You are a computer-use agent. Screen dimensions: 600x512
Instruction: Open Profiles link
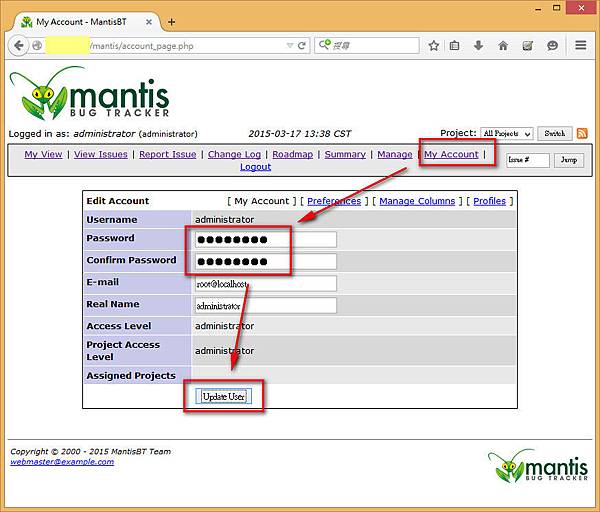[x=489, y=201]
